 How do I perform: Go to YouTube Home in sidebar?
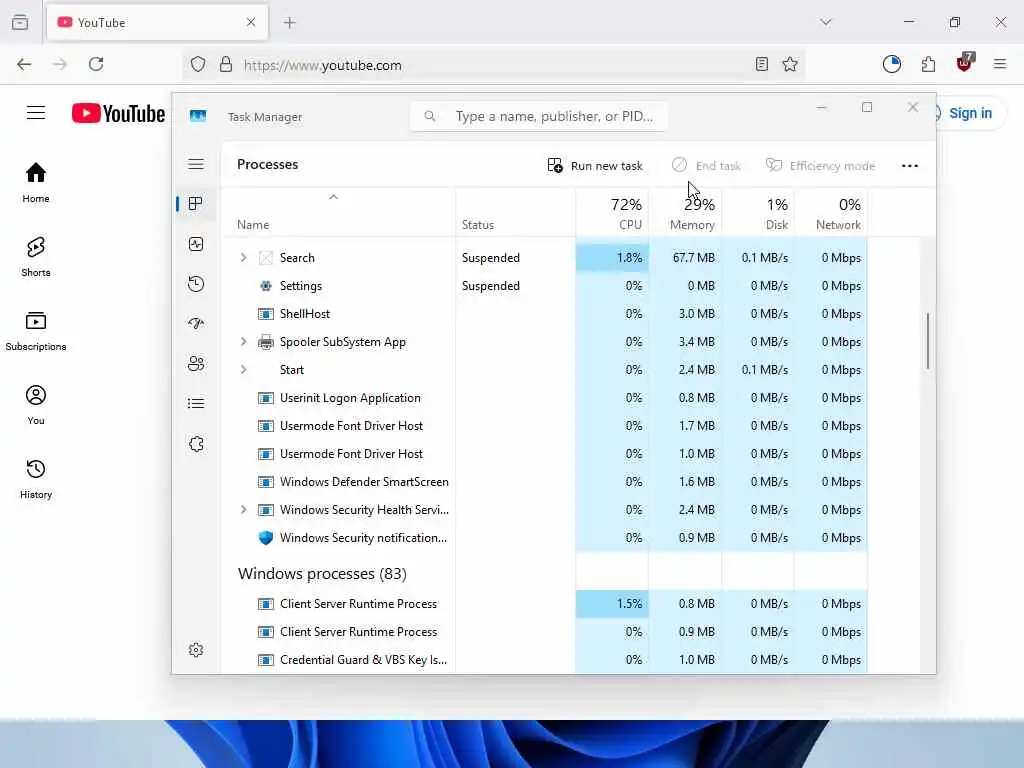pos(36,182)
